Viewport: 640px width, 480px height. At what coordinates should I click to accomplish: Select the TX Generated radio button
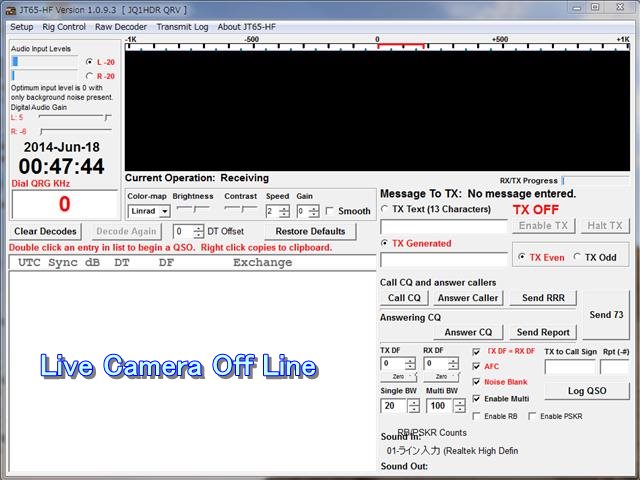click(x=384, y=243)
